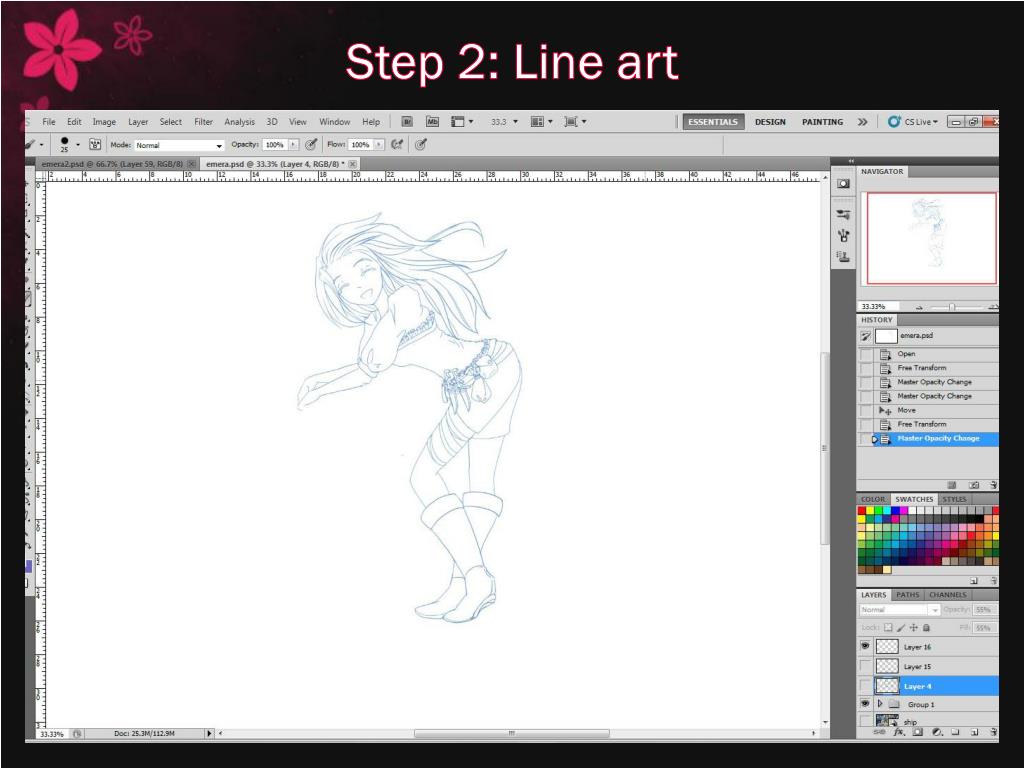Open the Flow slider arrow

tap(379, 144)
